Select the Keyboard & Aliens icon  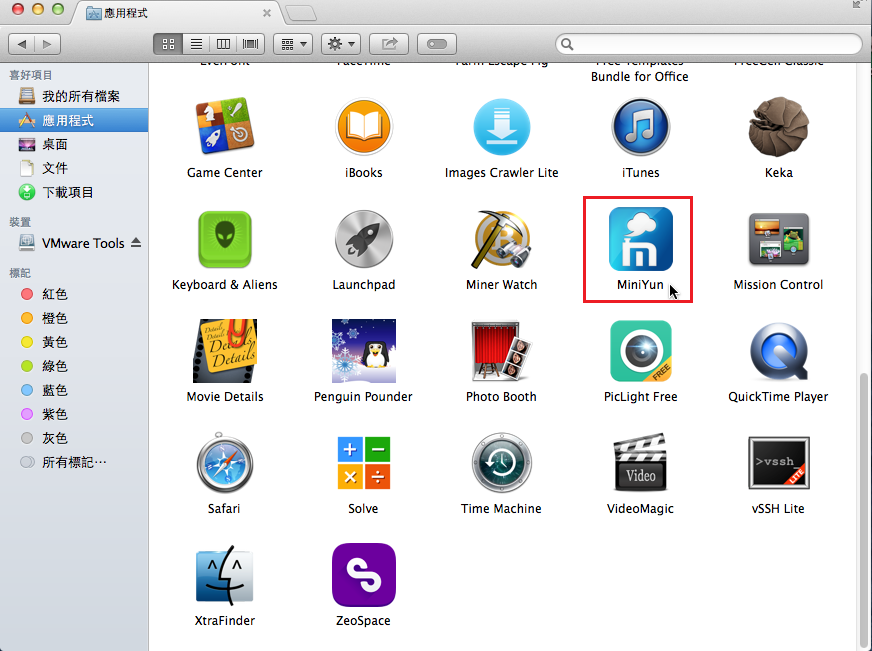coord(225,239)
